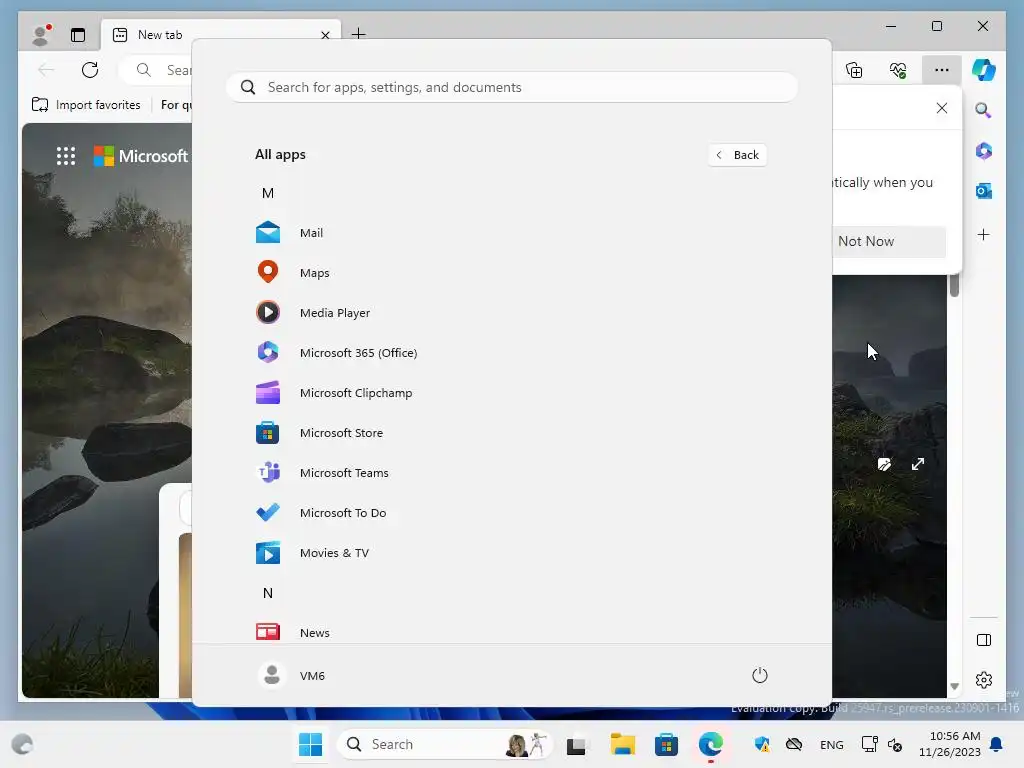Open Edge Browser essentials heart icon

(x=898, y=70)
